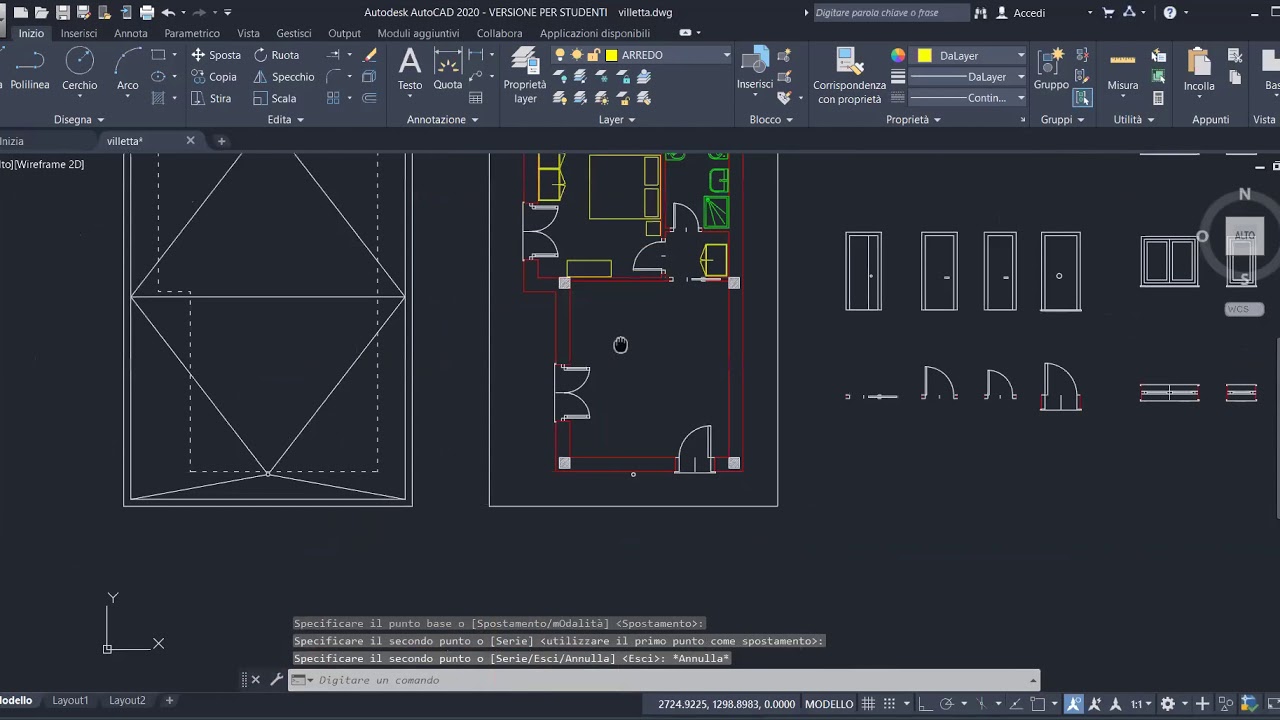Click the quick calculator icon in Utilità
1280x720 pixels.
point(1158,98)
